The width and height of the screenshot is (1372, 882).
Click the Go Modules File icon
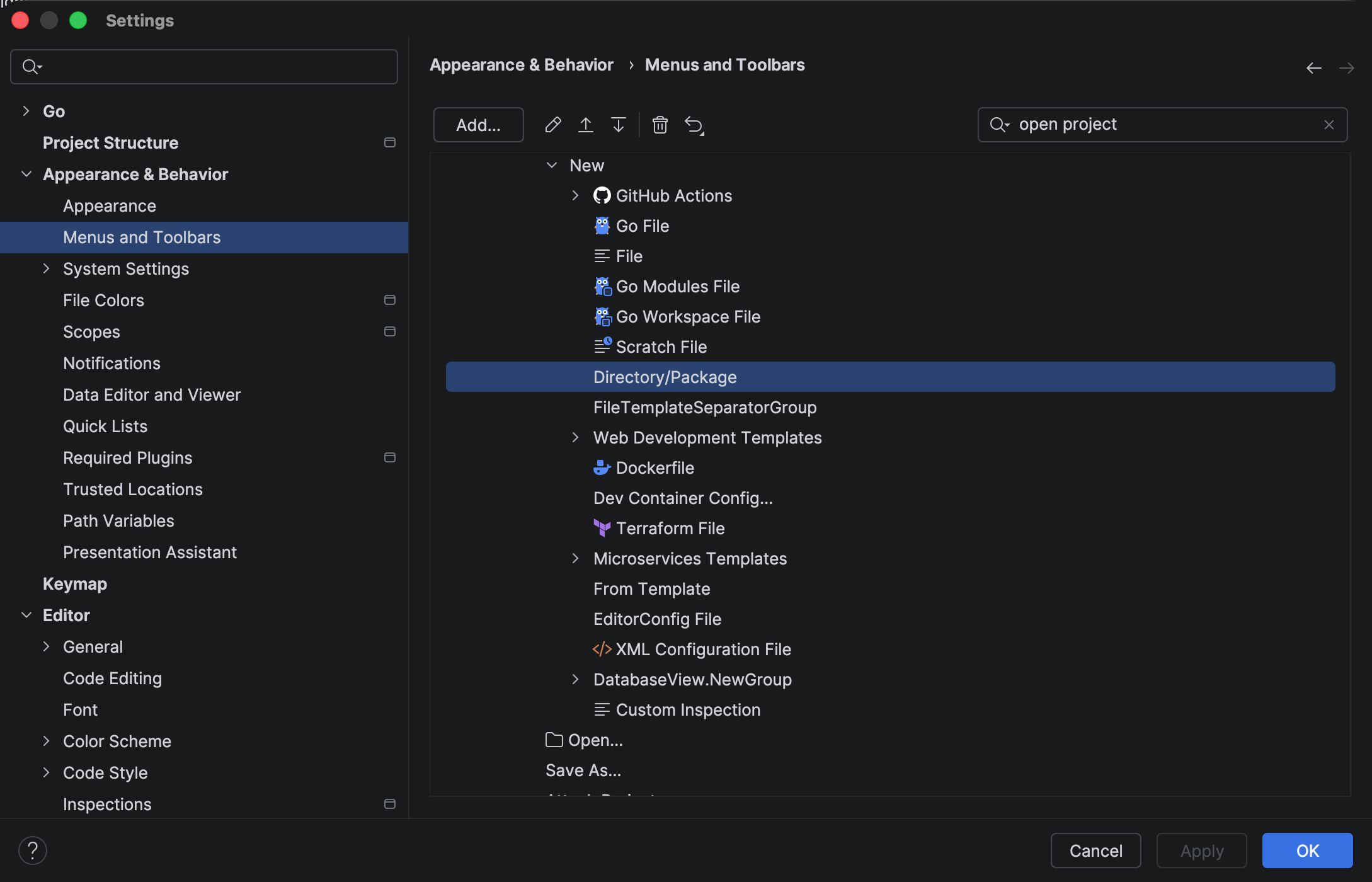603,286
